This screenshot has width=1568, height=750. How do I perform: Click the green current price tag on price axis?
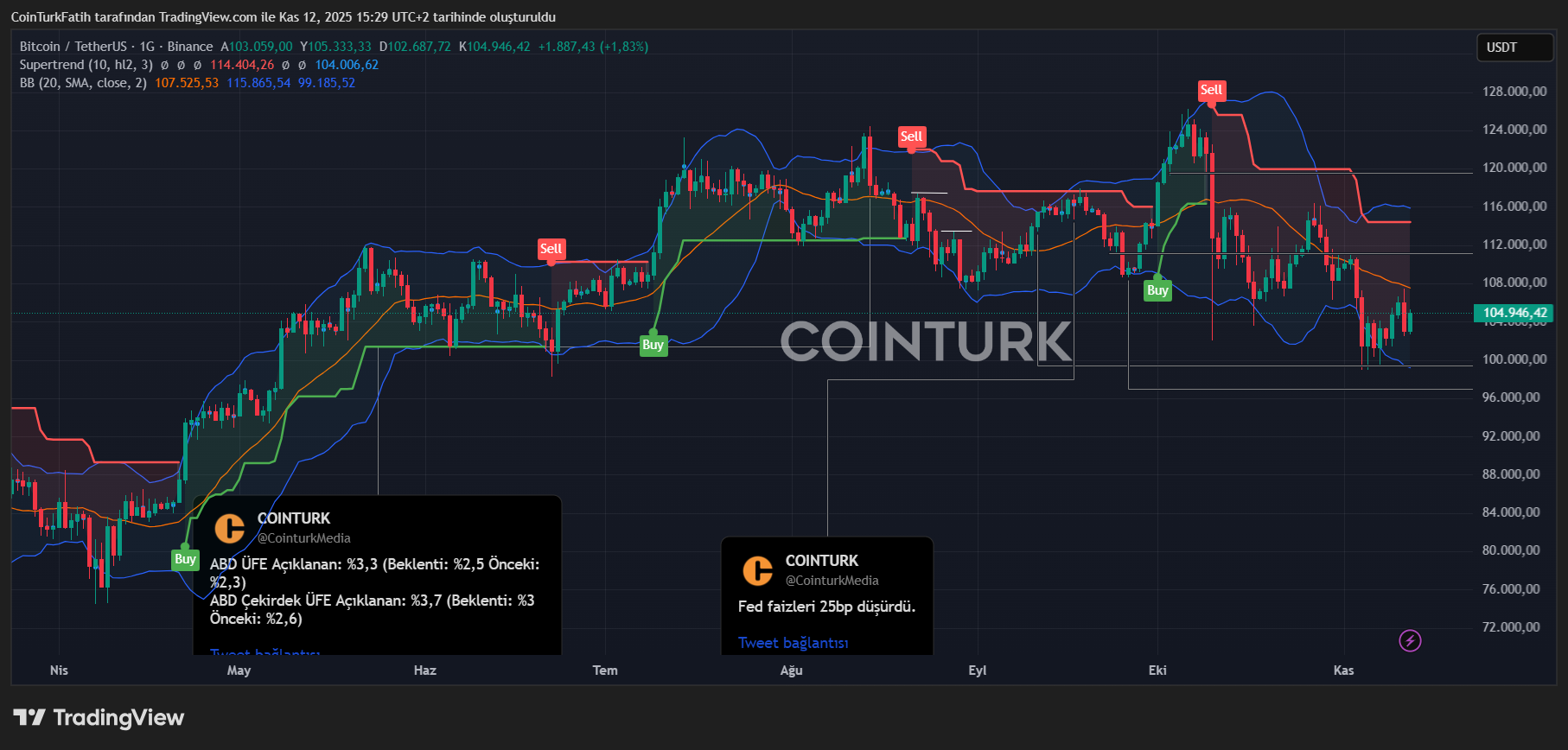pyautogui.click(x=1514, y=313)
